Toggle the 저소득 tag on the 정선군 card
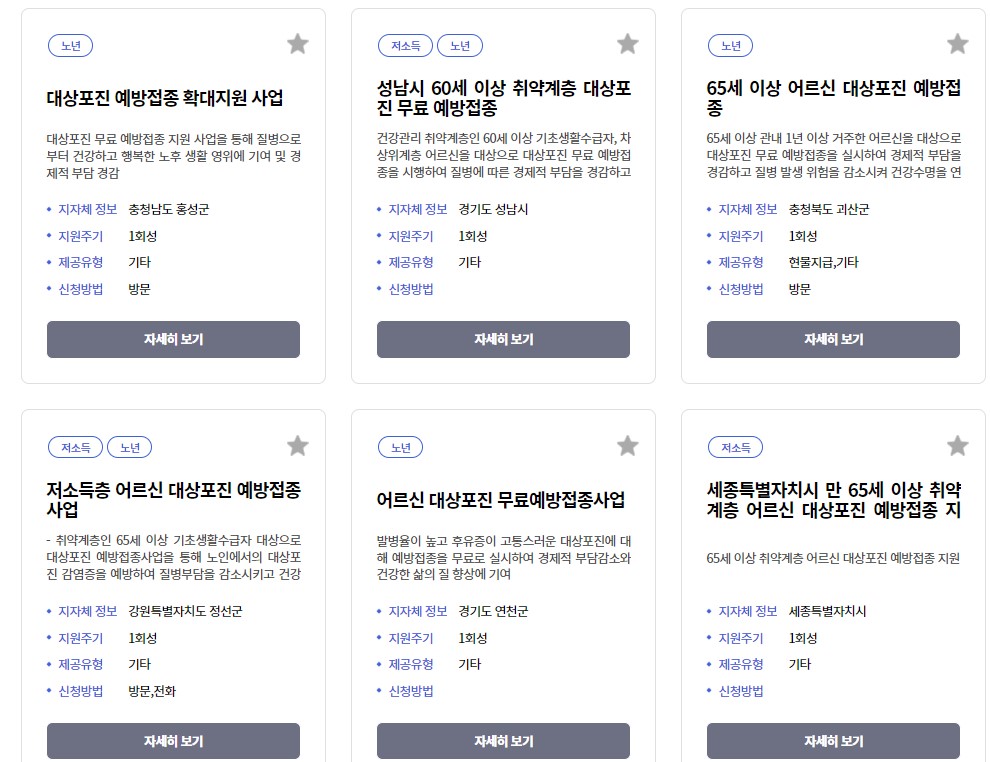The image size is (990, 762). point(74,448)
